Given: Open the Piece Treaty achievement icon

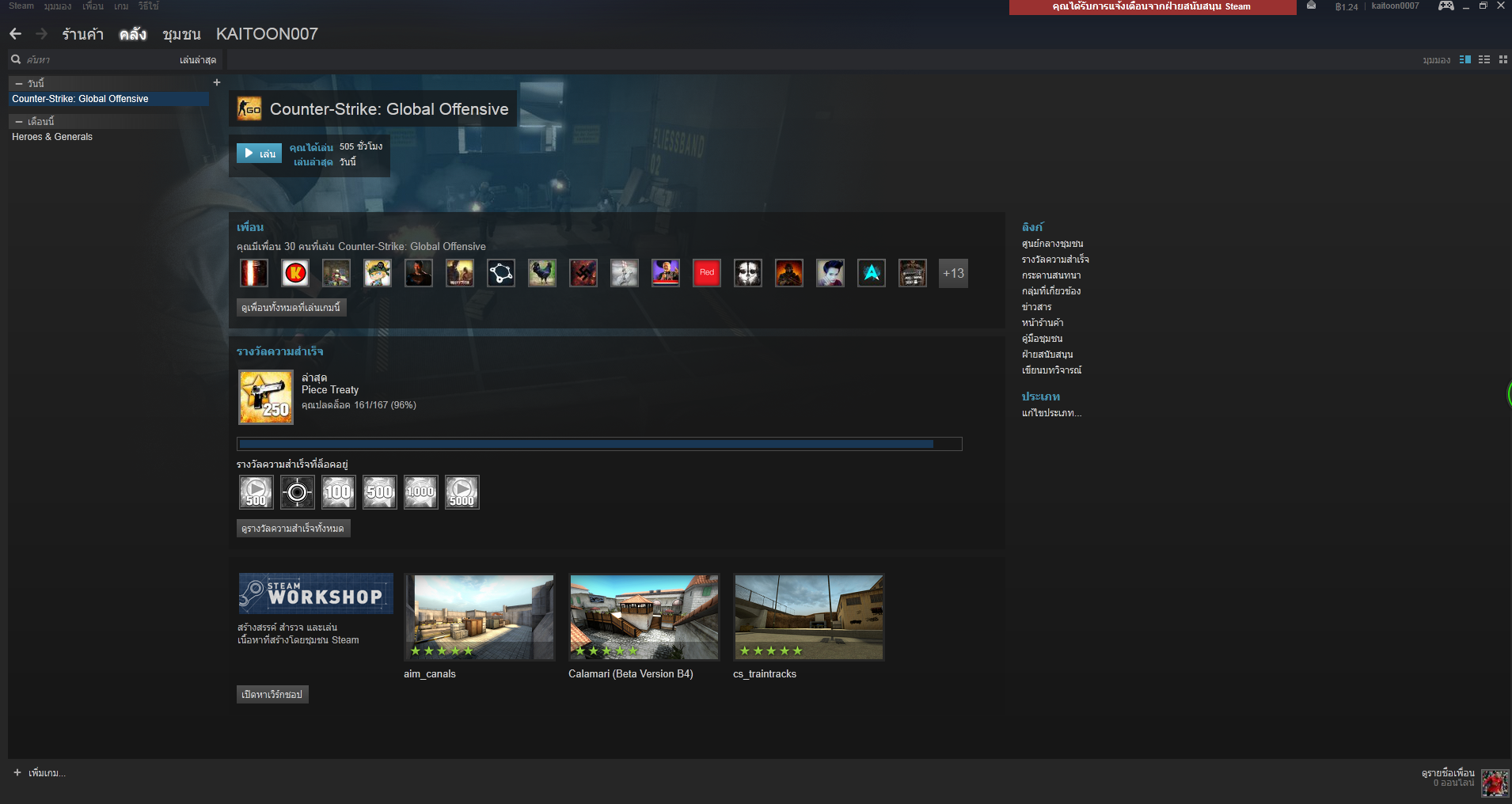Looking at the screenshot, I should [x=266, y=397].
